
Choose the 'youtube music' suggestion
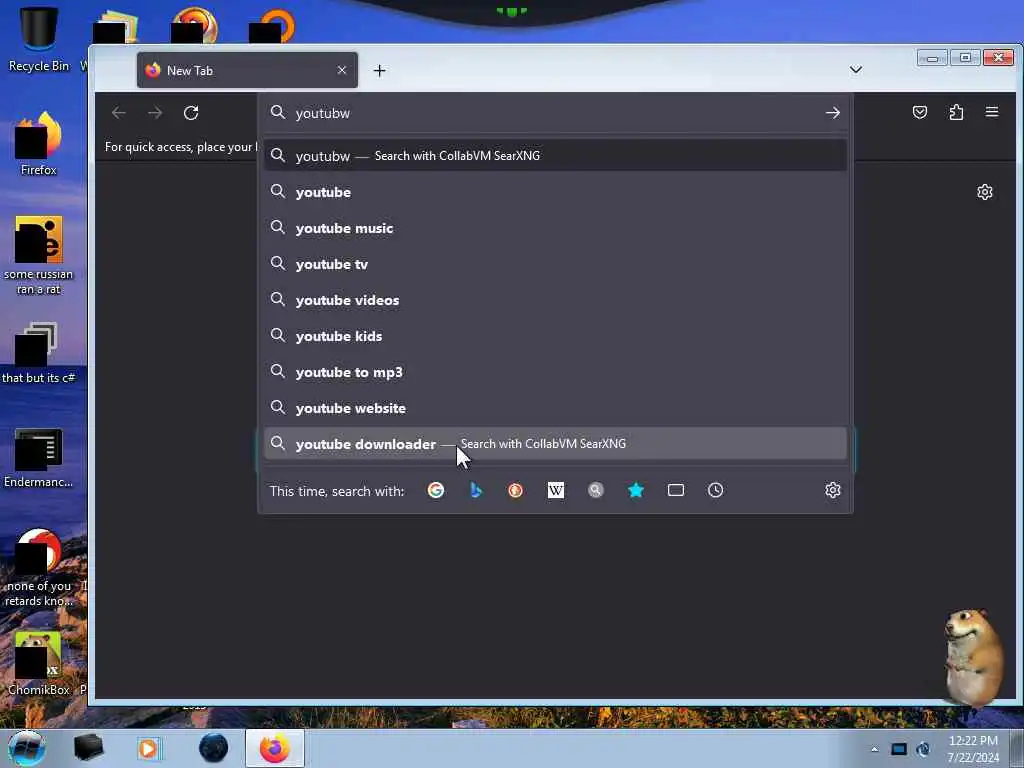click(x=555, y=228)
